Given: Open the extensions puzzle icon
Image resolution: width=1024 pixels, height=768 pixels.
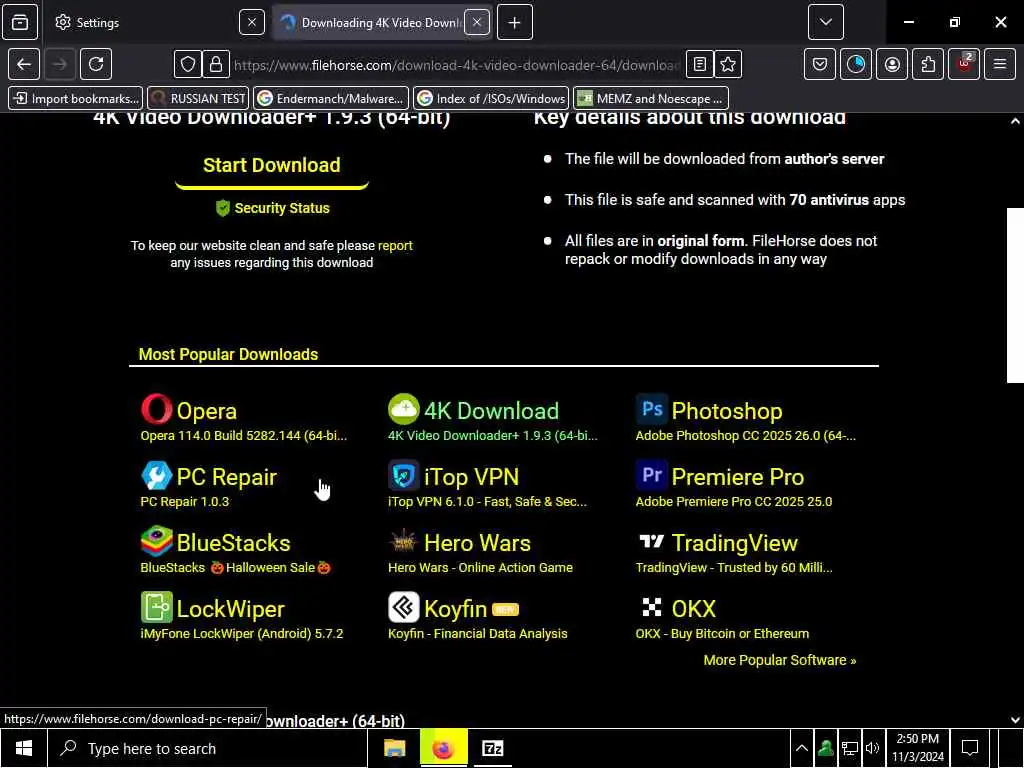Looking at the screenshot, I should tap(928, 64).
